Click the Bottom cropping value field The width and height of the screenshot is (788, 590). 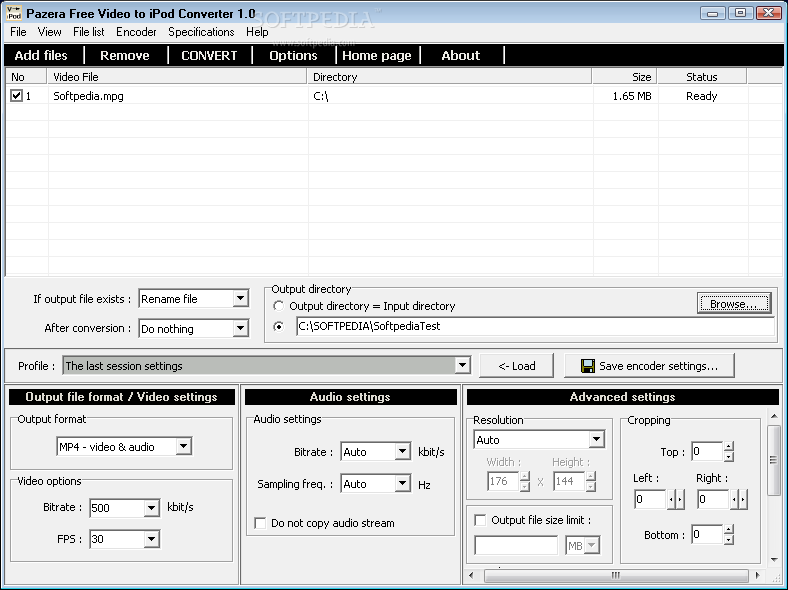[707, 534]
